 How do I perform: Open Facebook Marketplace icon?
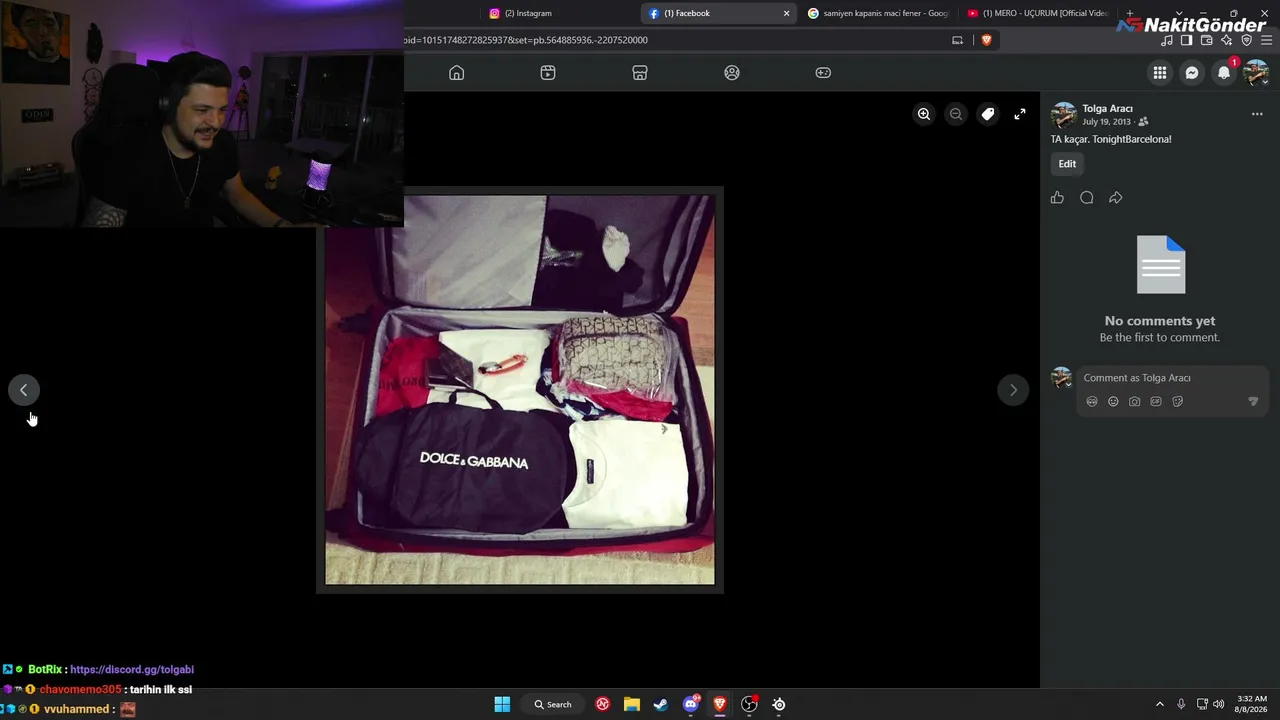(x=640, y=73)
